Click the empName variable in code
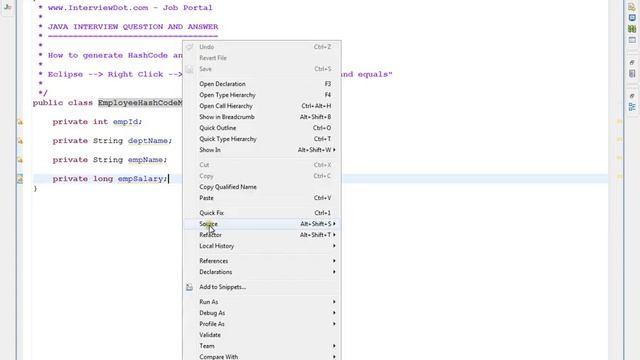The width and height of the screenshot is (640, 360). click(145, 160)
